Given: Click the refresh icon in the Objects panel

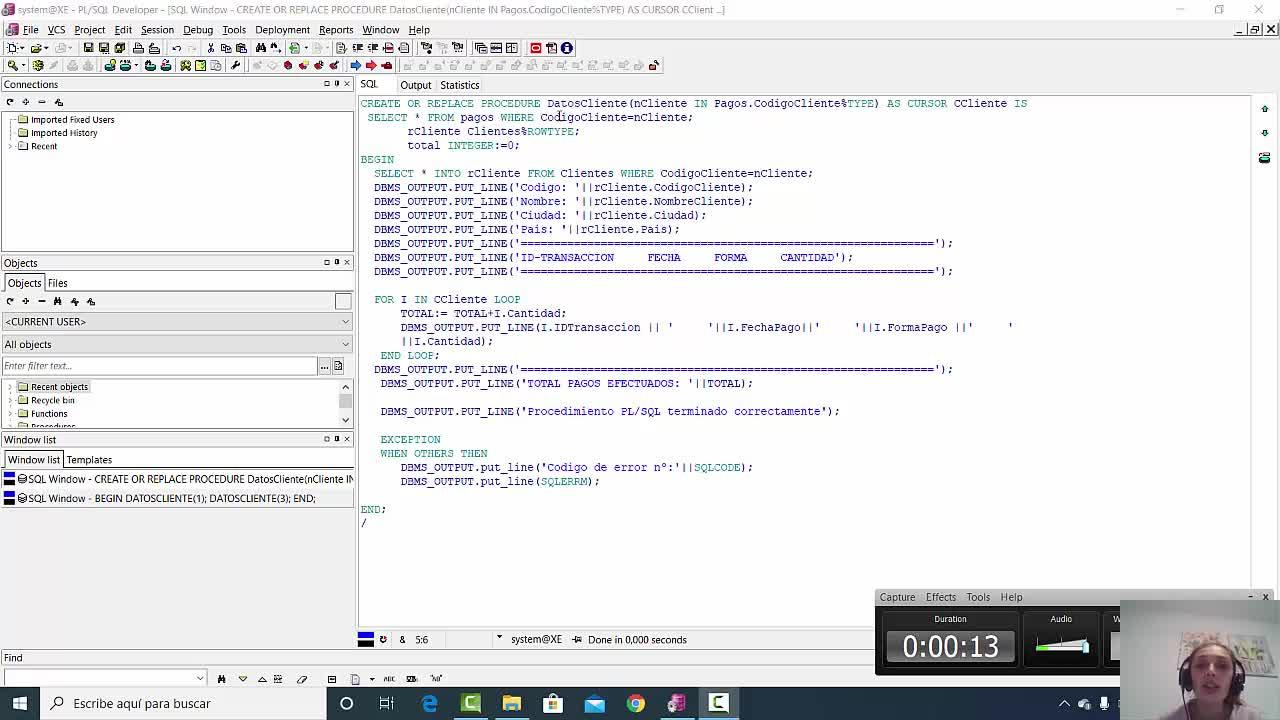Looking at the screenshot, I should point(10,301).
